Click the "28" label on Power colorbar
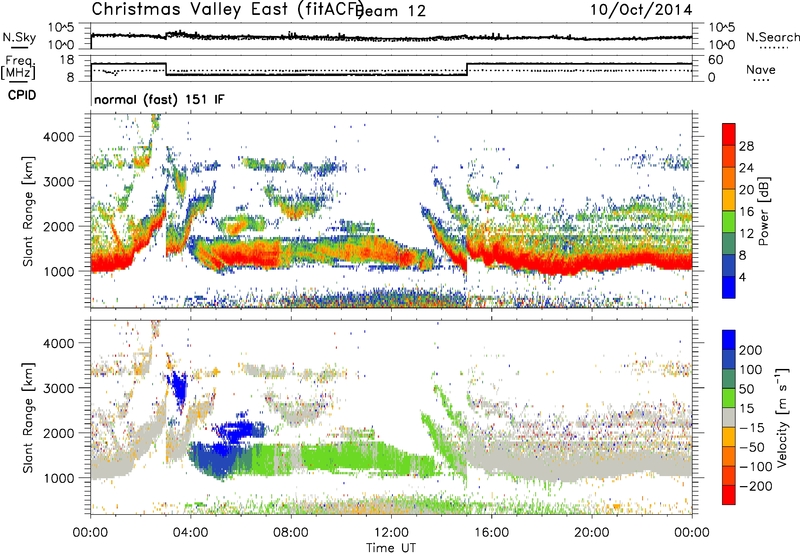 pyautogui.click(x=746, y=146)
